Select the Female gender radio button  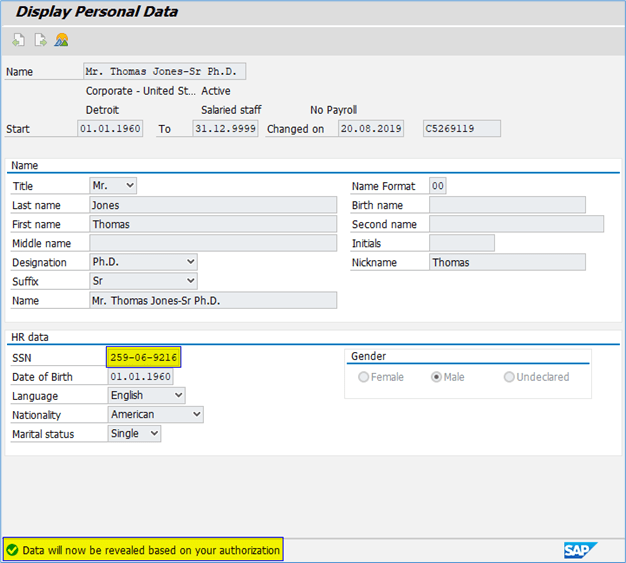pyautogui.click(x=363, y=377)
